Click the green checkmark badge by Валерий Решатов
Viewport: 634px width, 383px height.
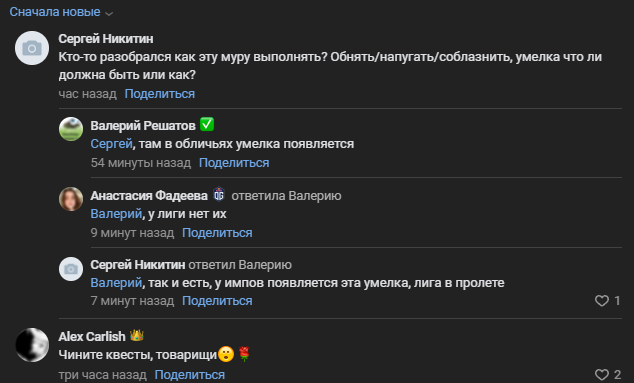207,124
